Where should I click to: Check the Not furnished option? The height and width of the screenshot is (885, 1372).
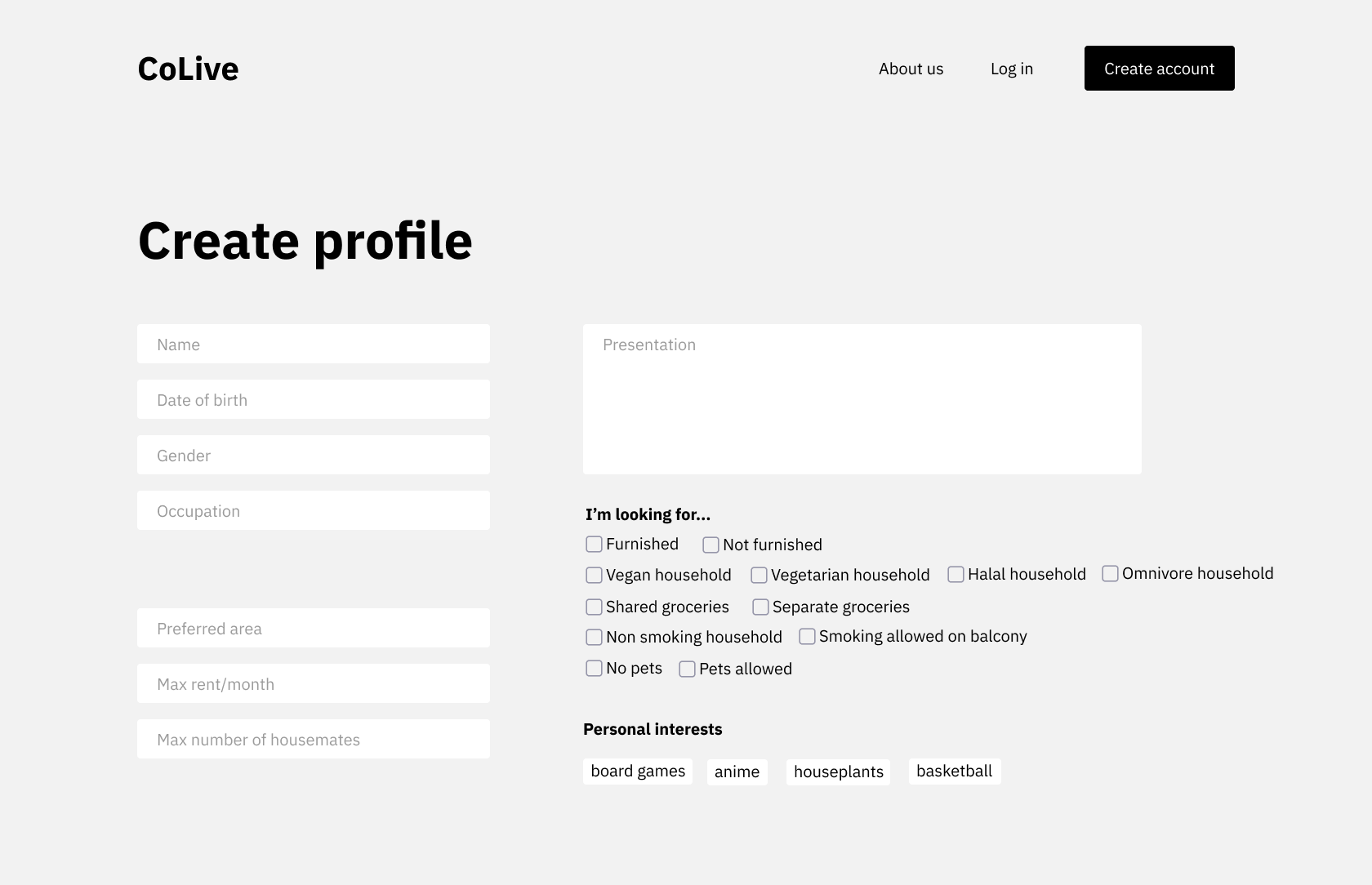pyautogui.click(x=710, y=544)
